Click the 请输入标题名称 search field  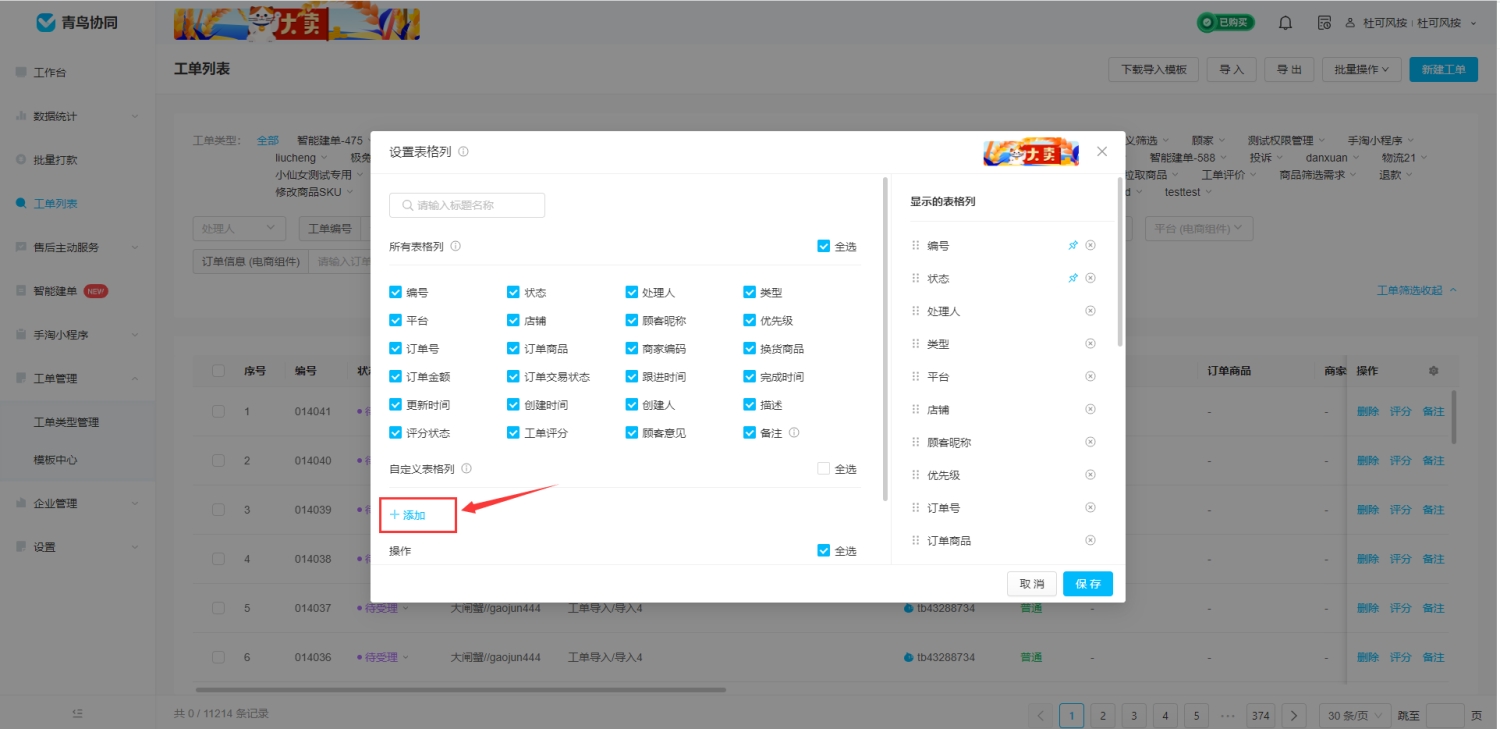pyautogui.click(x=467, y=205)
